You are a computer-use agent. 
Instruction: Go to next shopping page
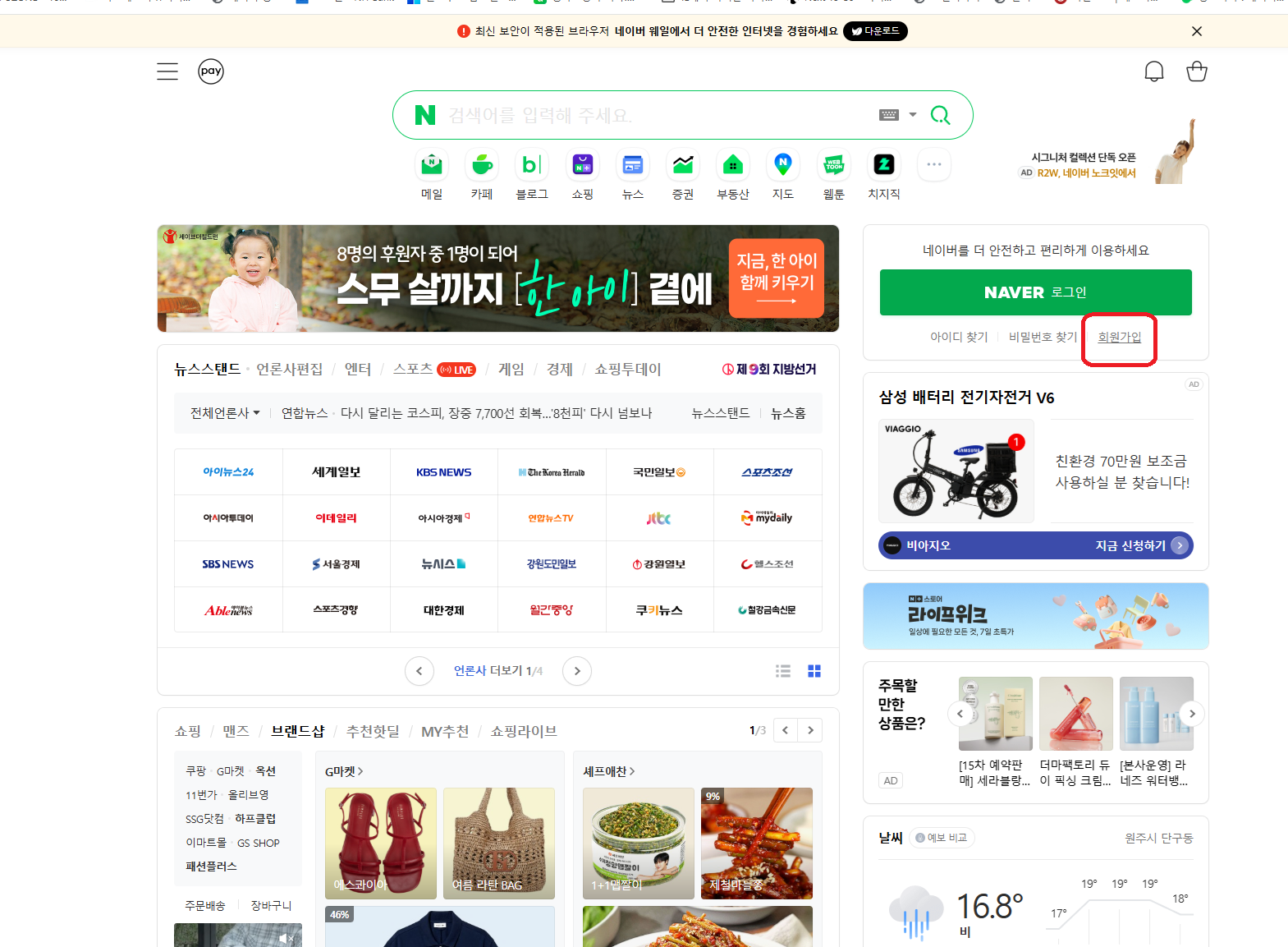[x=810, y=730]
